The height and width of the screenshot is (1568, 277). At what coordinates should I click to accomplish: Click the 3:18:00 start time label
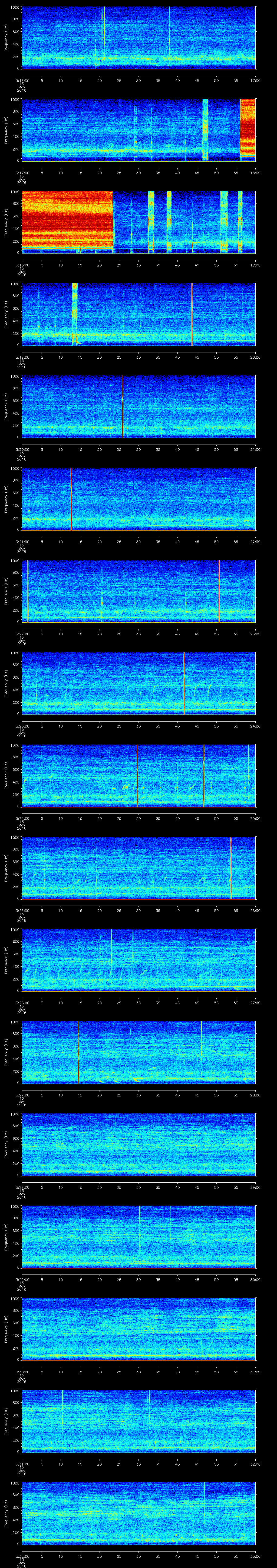[22, 265]
